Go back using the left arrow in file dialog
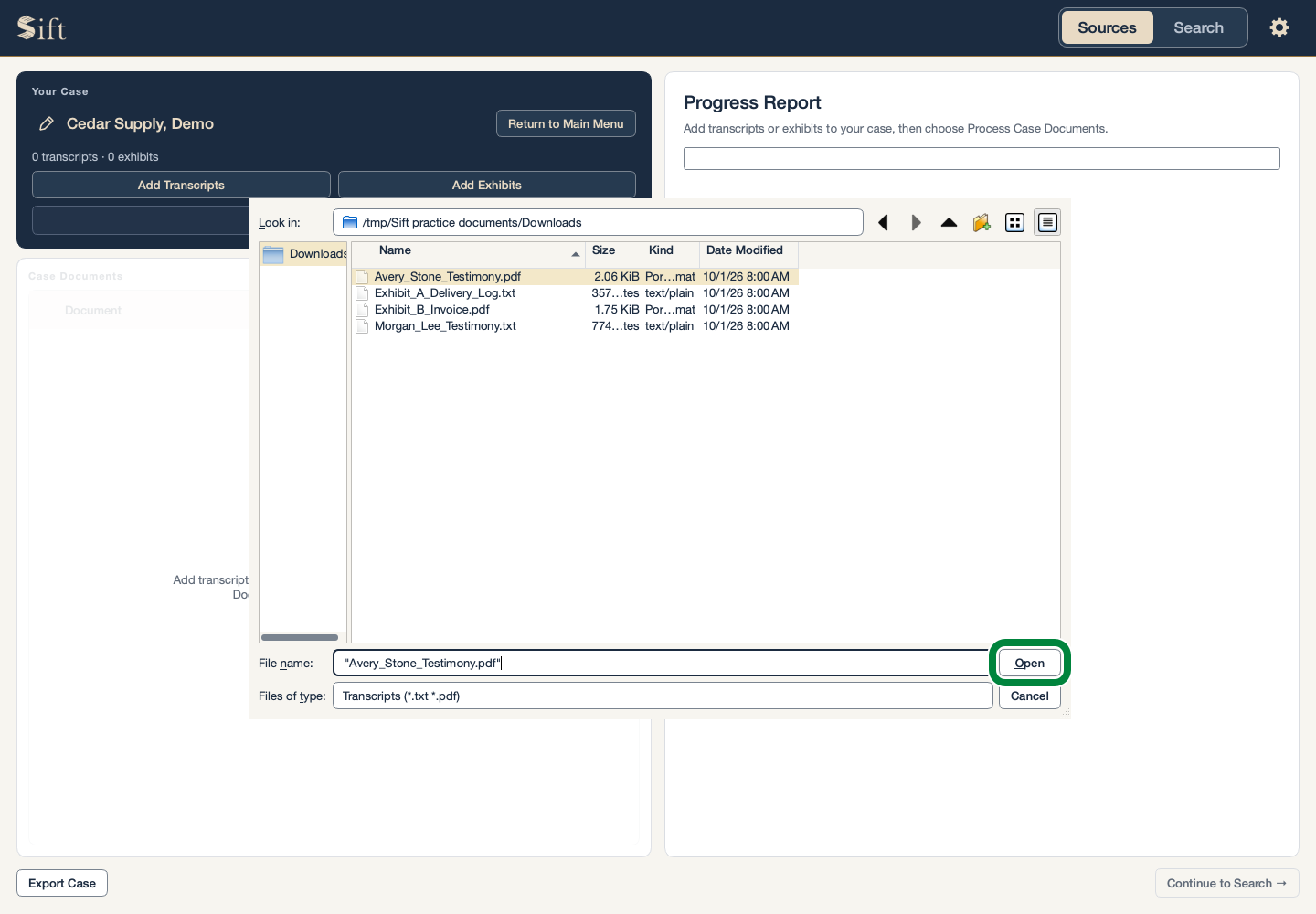Image resolution: width=1316 pixels, height=914 pixels. tap(883, 222)
